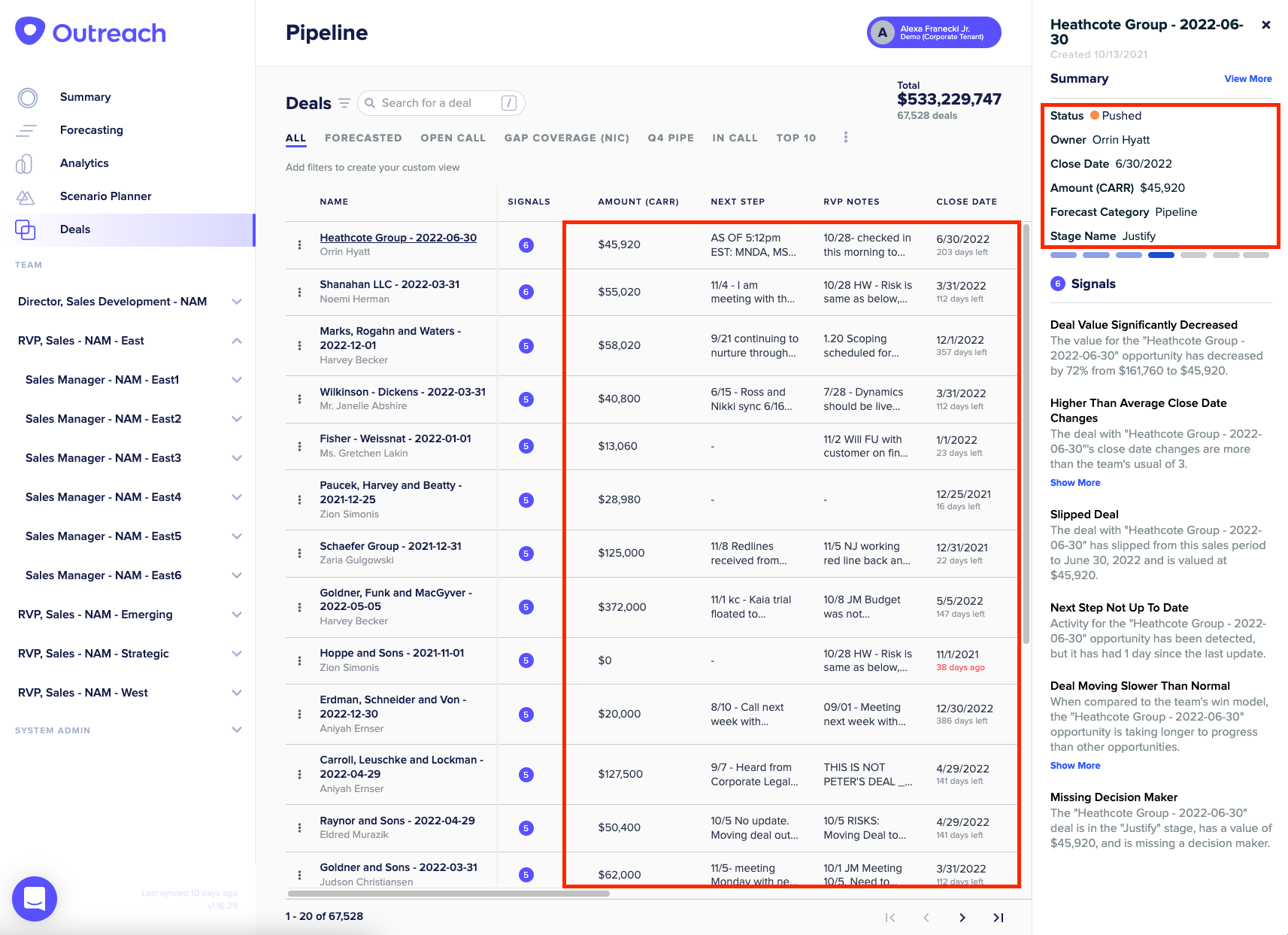Switch to GAP COVERAGE (NIC) tab
This screenshot has width=1288, height=935.
tap(567, 138)
